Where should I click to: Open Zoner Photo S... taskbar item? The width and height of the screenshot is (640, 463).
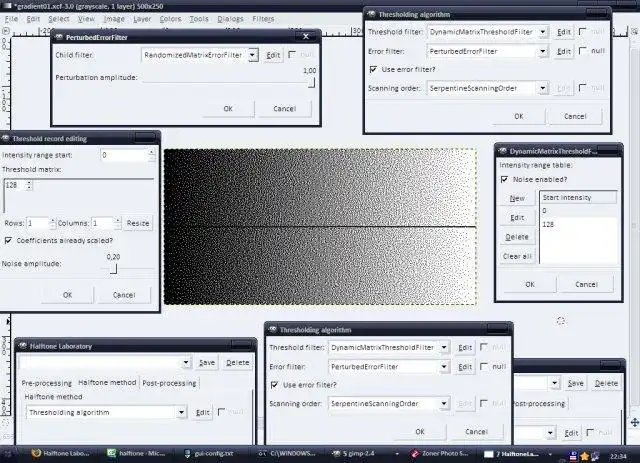pyautogui.click(x=441, y=453)
